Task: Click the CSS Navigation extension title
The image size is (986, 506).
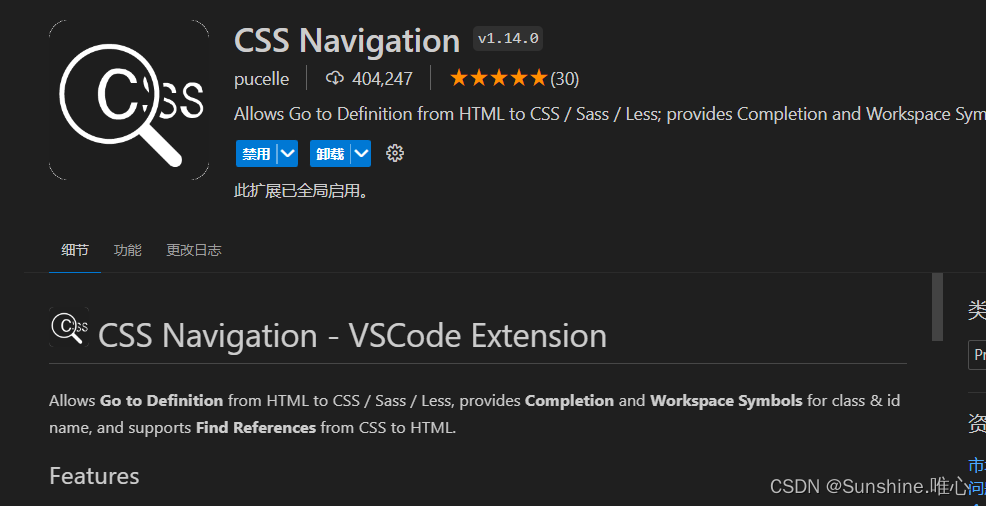Action: pos(347,40)
